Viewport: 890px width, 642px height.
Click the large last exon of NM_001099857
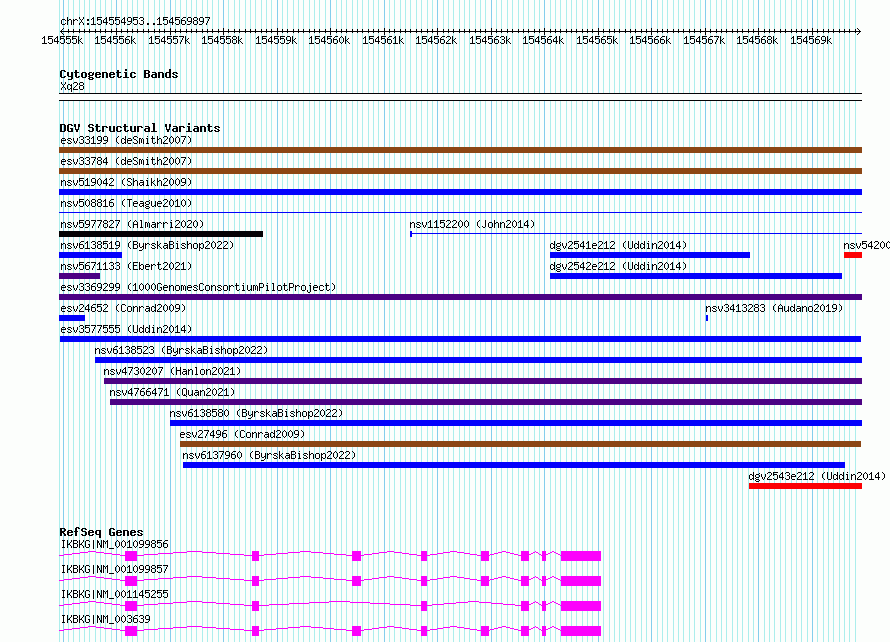(x=581, y=581)
